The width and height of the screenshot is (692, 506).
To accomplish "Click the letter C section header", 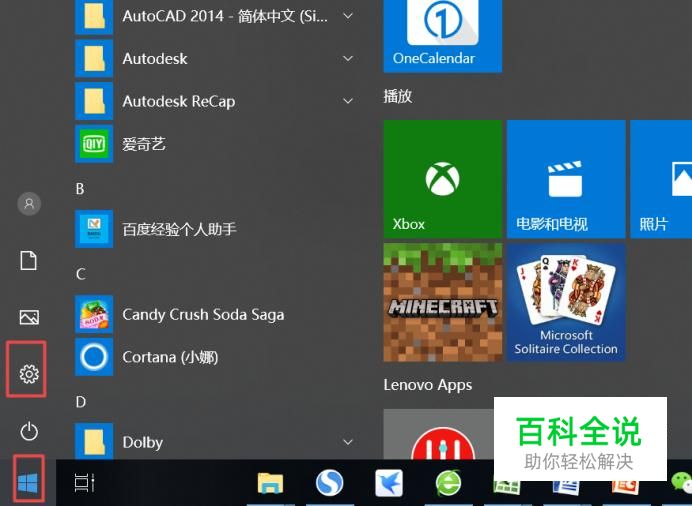I will click(x=80, y=274).
